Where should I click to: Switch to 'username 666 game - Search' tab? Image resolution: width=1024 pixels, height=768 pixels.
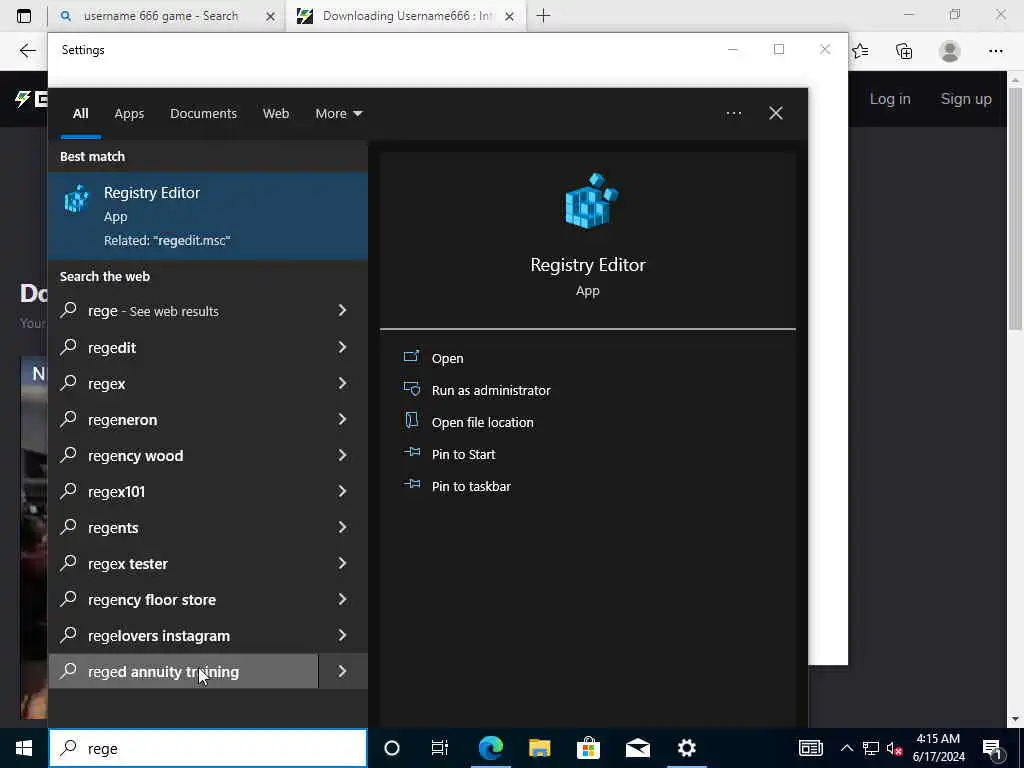(161, 16)
